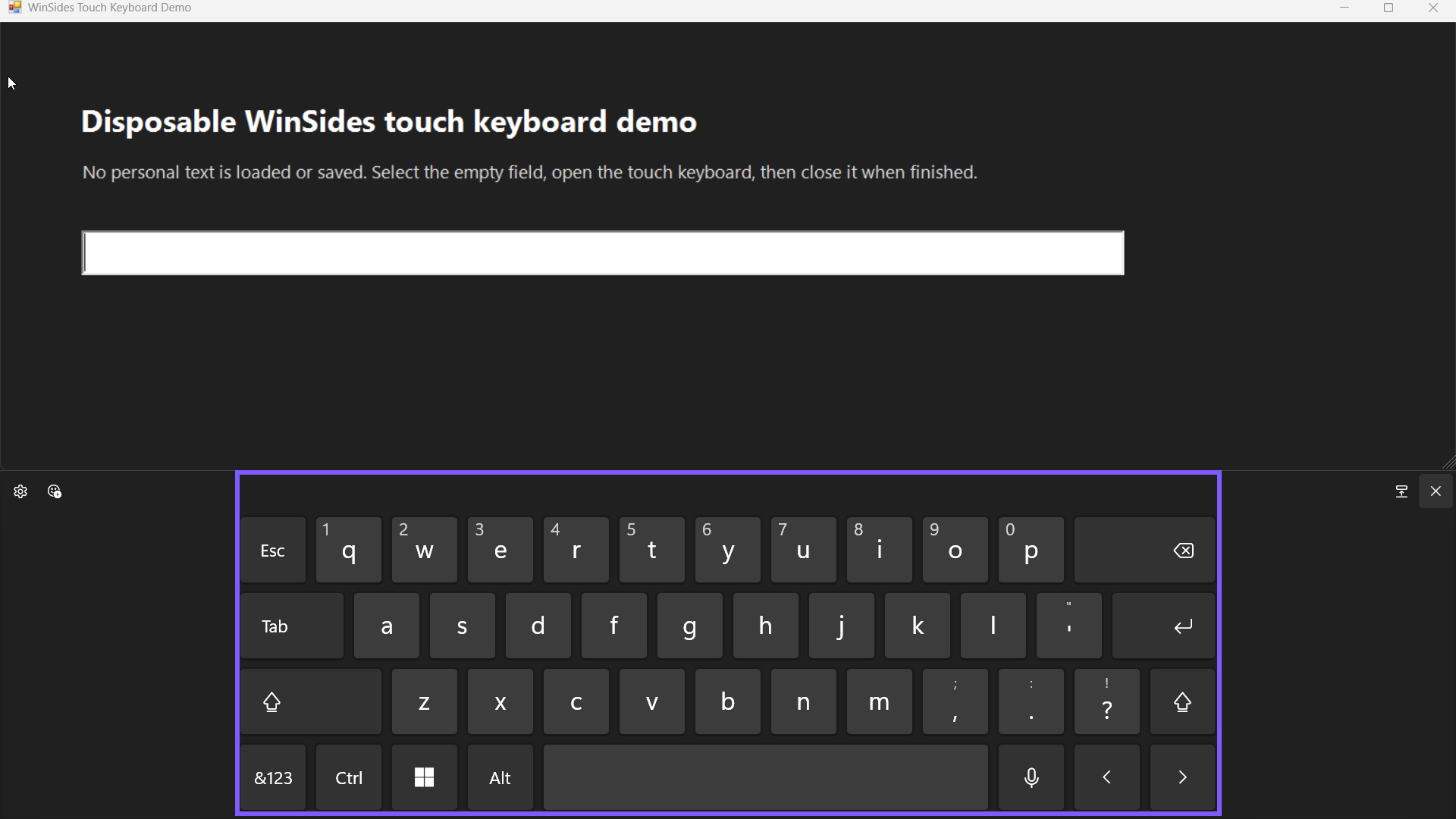The width and height of the screenshot is (1456, 819).
Task: Tap the v key
Action: [x=652, y=702]
